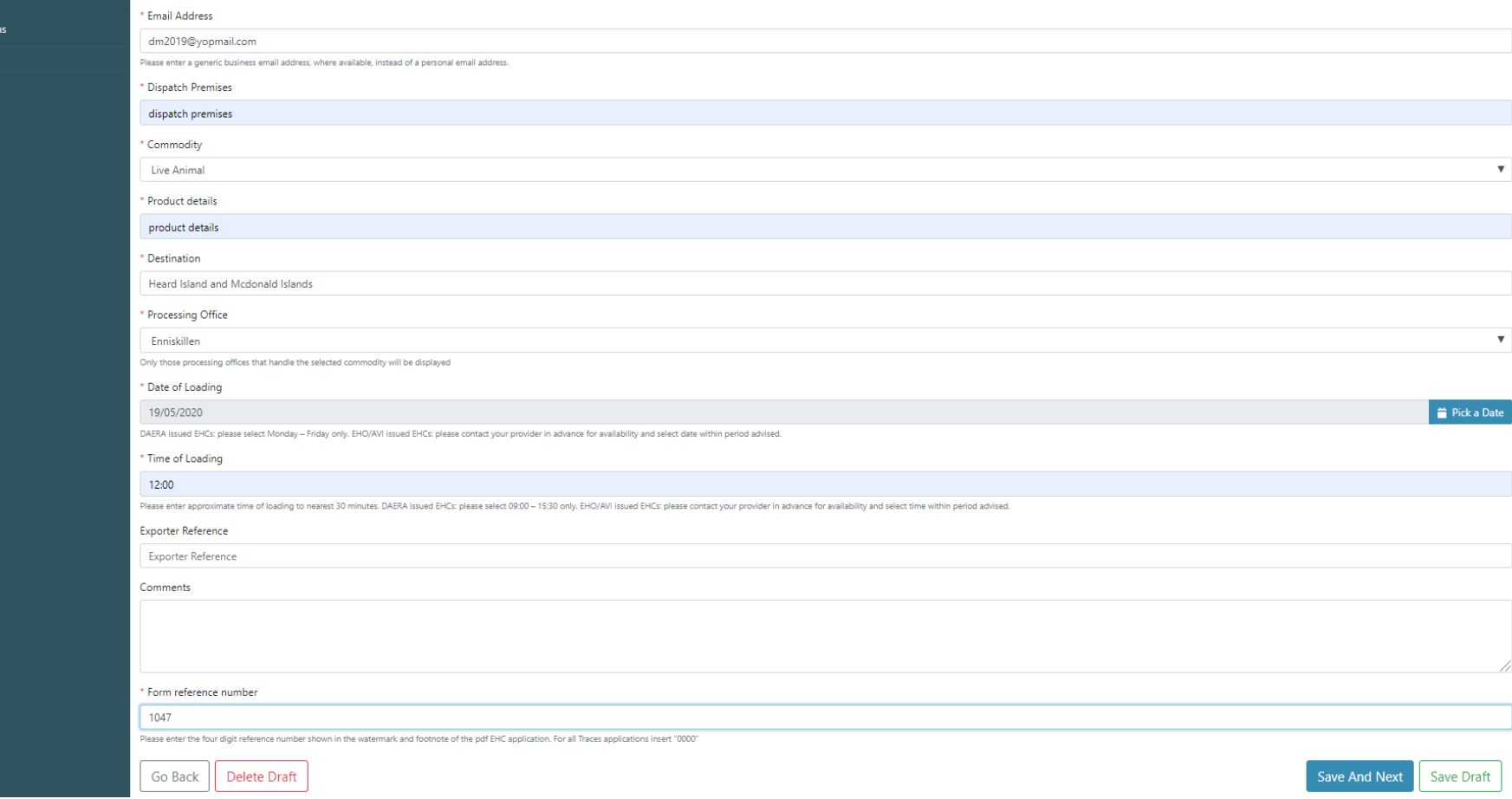
Task: Click the Product details label
Action: point(182,201)
